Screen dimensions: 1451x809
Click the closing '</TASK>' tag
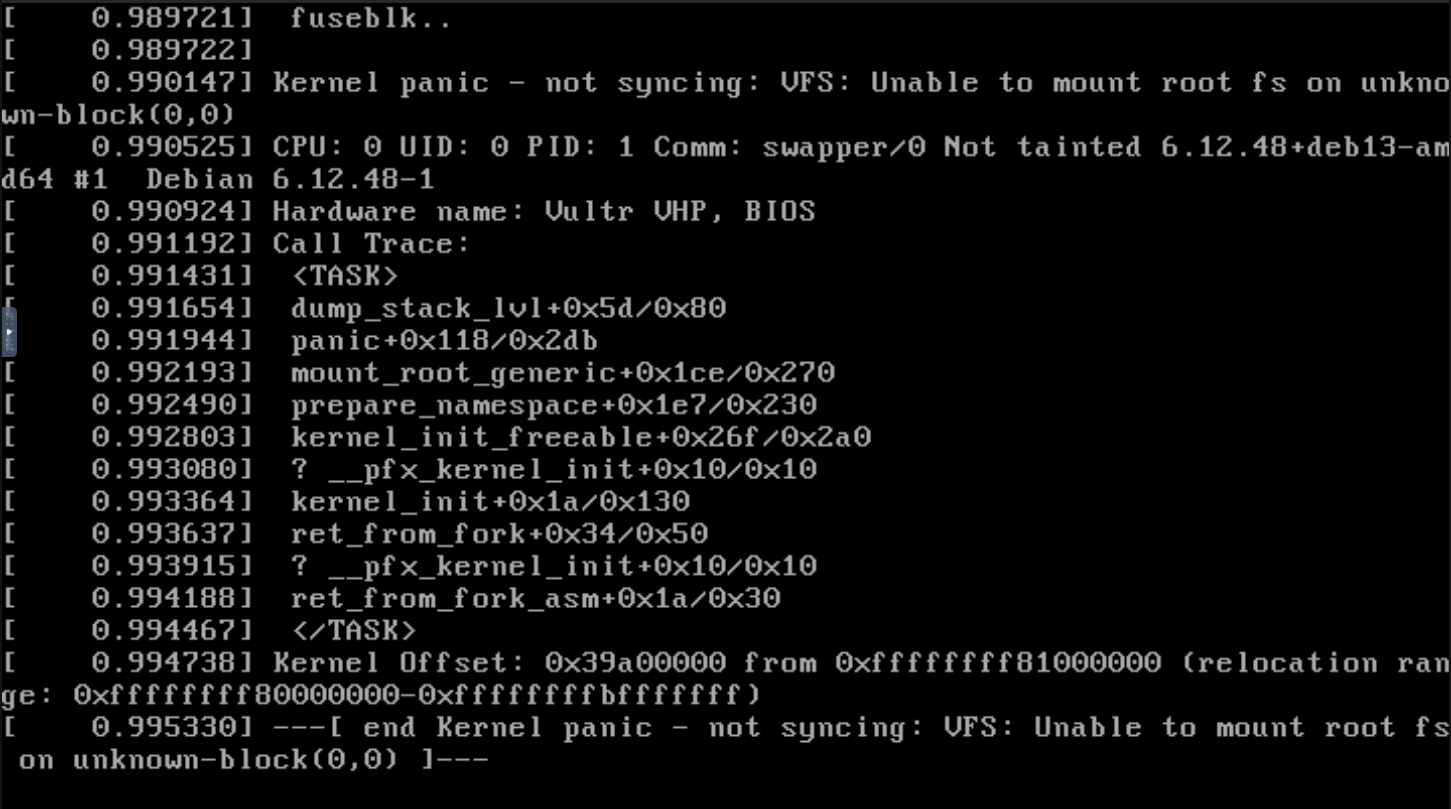pyautogui.click(x=353, y=630)
